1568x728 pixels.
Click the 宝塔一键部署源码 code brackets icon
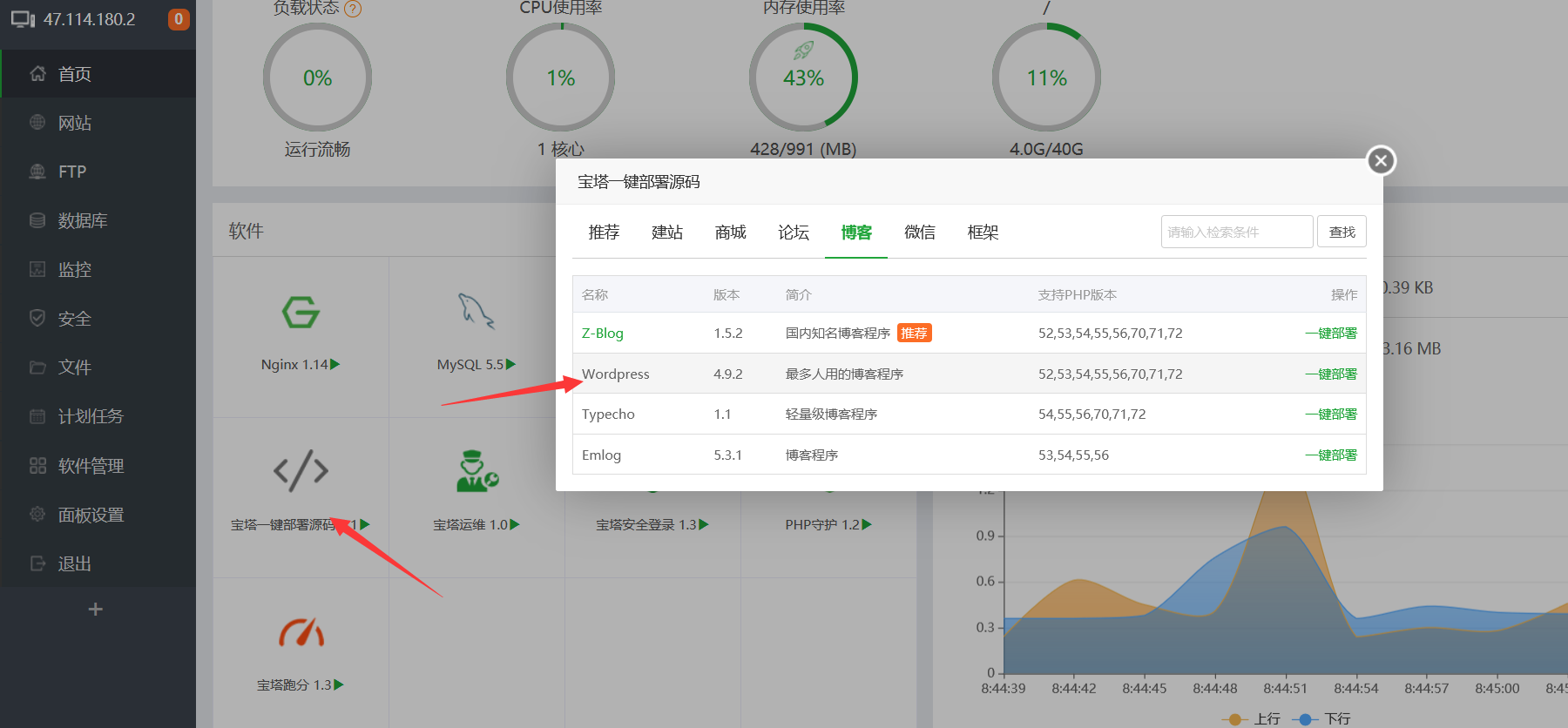pyautogui.click(x=301, y=470)
